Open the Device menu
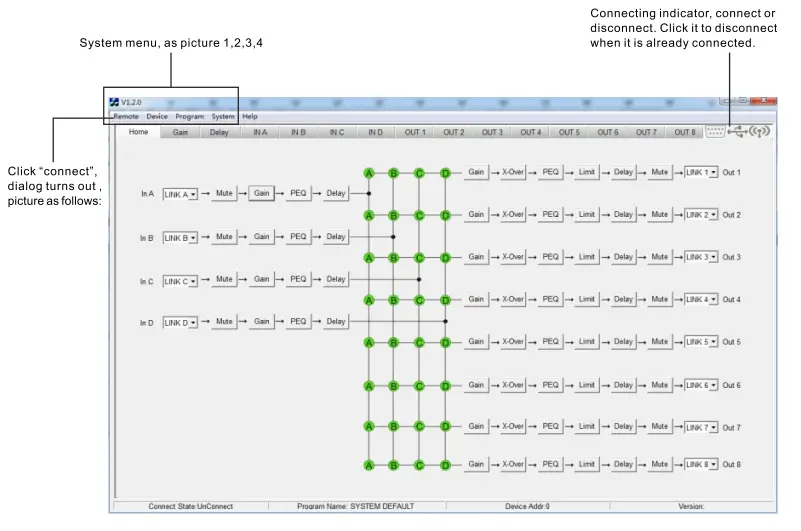The width and height of the screenshot is (801, 531). click(157, 117)
